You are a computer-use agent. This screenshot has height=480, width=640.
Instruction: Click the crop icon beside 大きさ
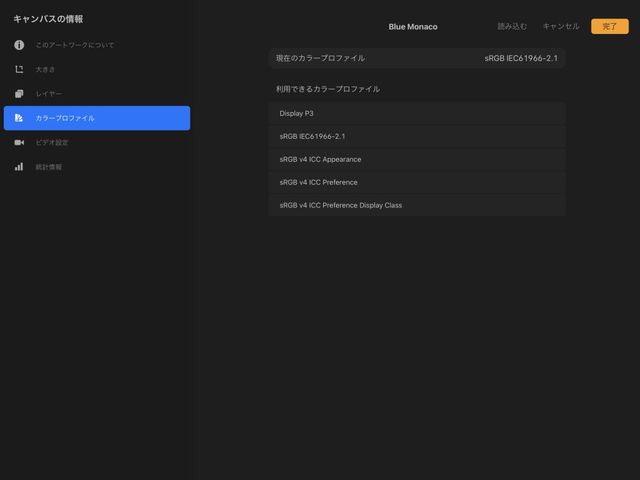coord(19,69)
